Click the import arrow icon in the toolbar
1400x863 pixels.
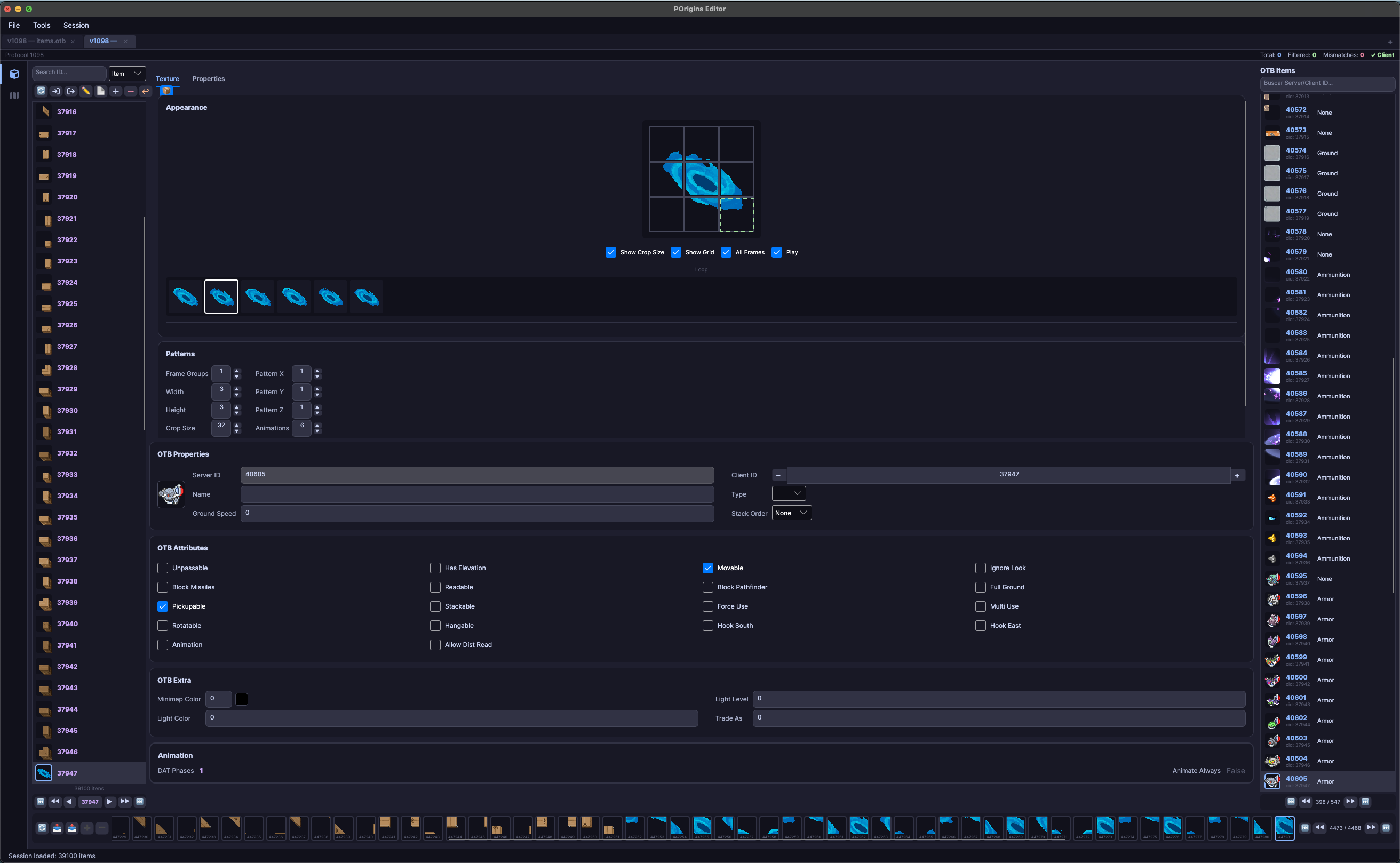point(55,91)
